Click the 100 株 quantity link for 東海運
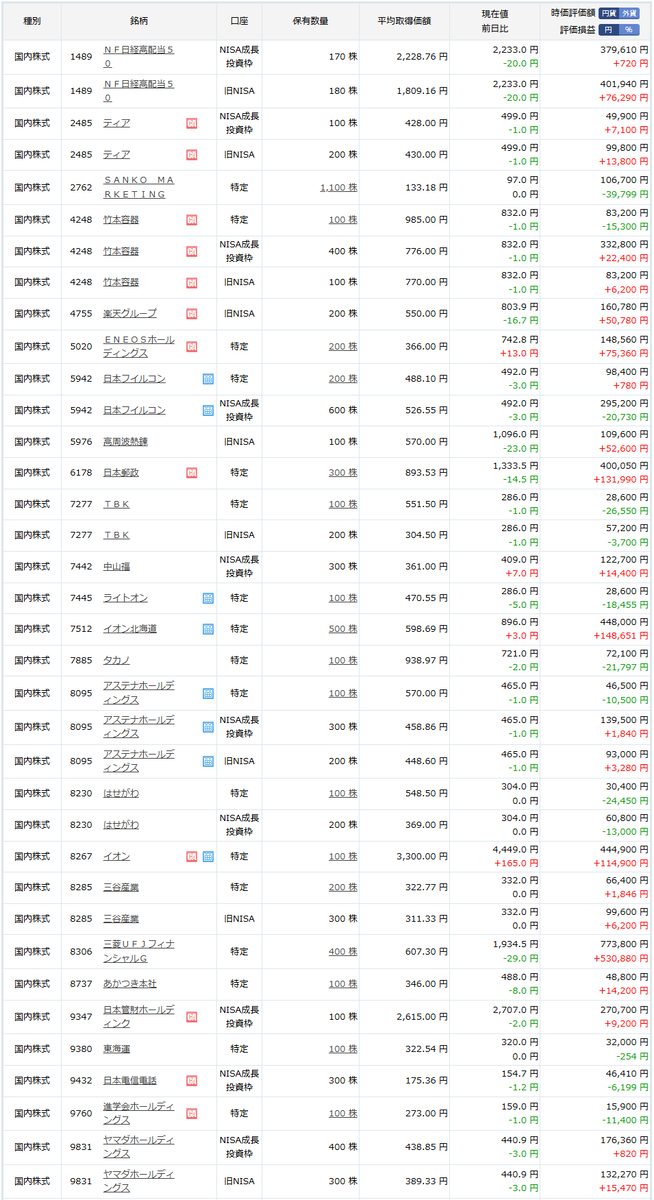Image resolution: width=654 pixels, height=1200 pixels. click(343, 1049)
